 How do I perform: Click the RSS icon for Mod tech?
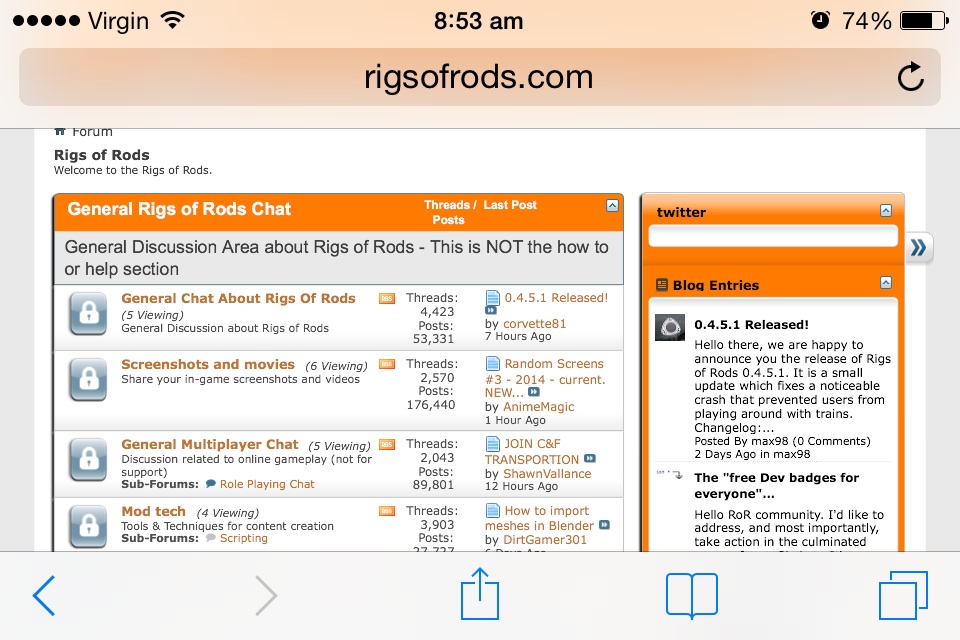pyautogui.click(x=387, y=511)
